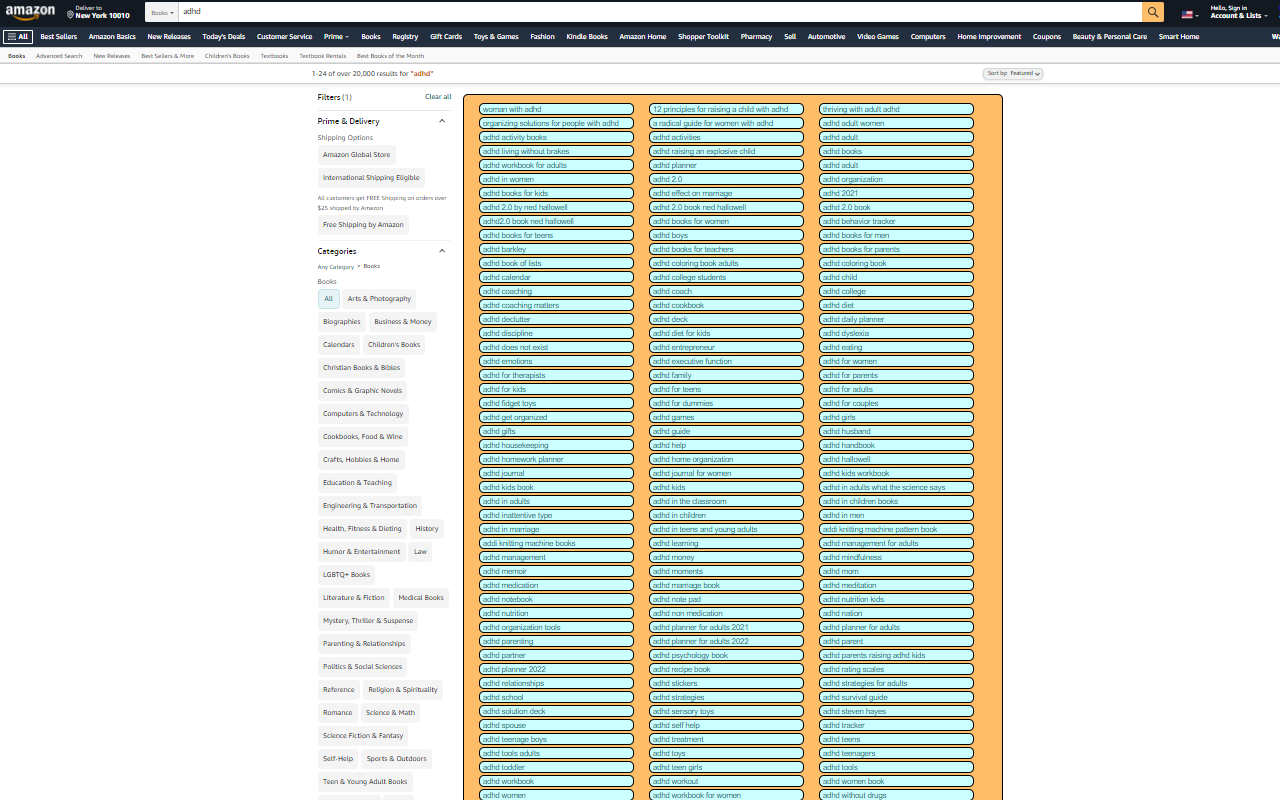Open the Coupons nav item
1280x800 pixels.
pos(1047,37)
